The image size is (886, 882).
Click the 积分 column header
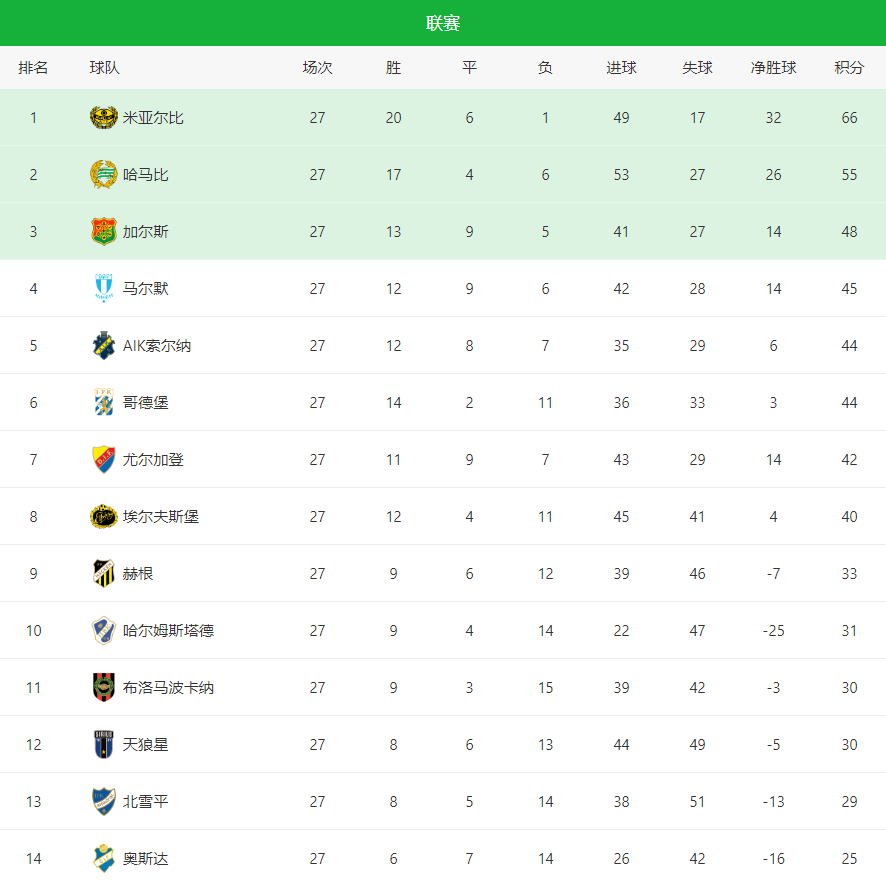(x=849, y=68)
